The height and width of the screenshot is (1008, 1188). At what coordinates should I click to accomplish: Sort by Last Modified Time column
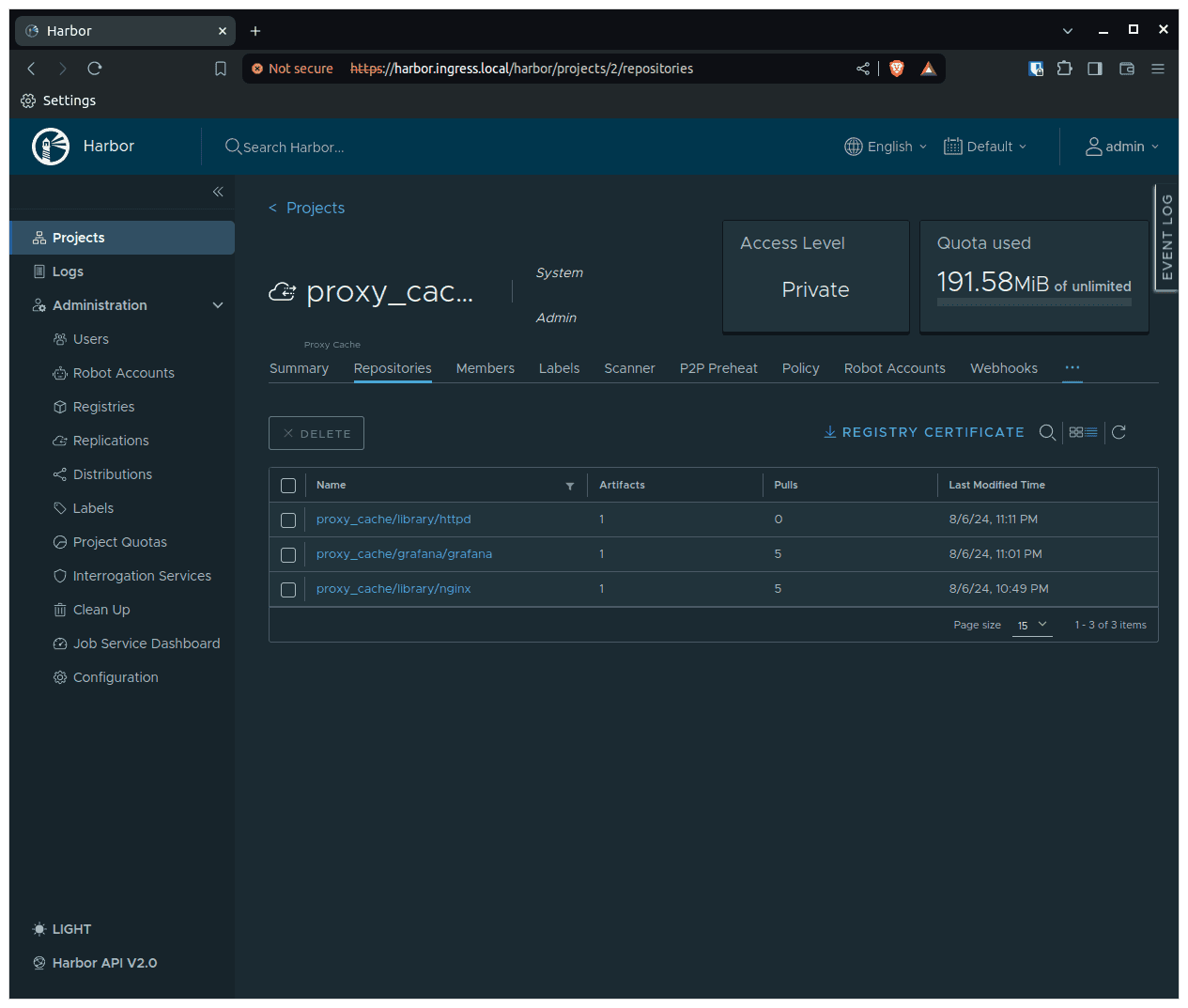[x=996, y=486]
